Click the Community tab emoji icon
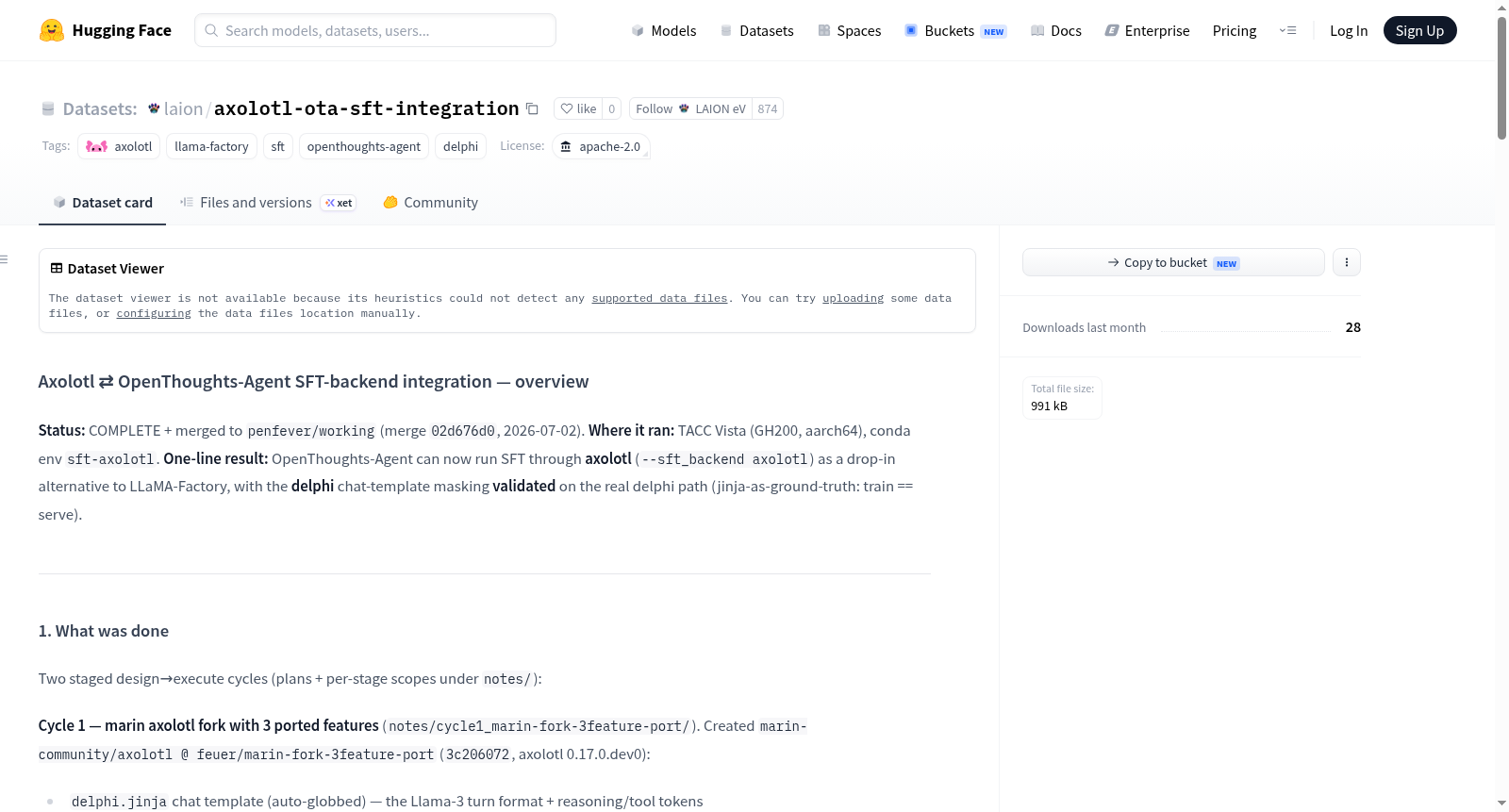Screen dimensions: 1509x812 (x=390, y=202)
